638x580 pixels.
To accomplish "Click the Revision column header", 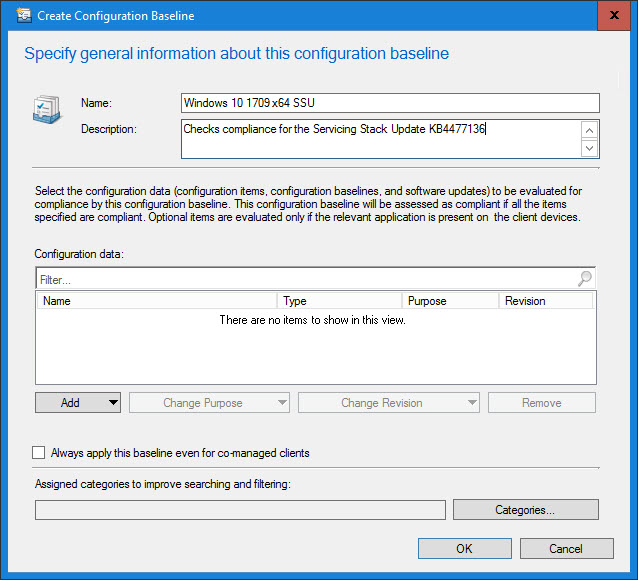I will click(x=545, y=301).
